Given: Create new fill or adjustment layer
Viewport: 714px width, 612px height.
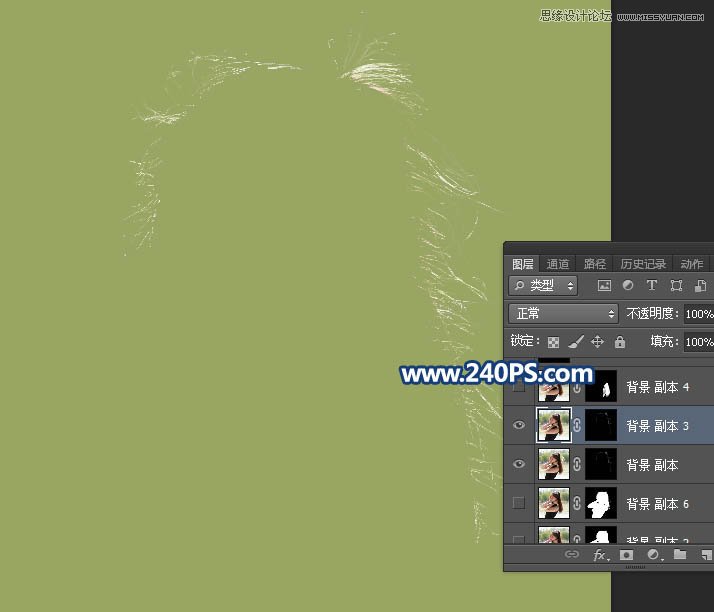Looking at the screenshot, I should point(653,554).
